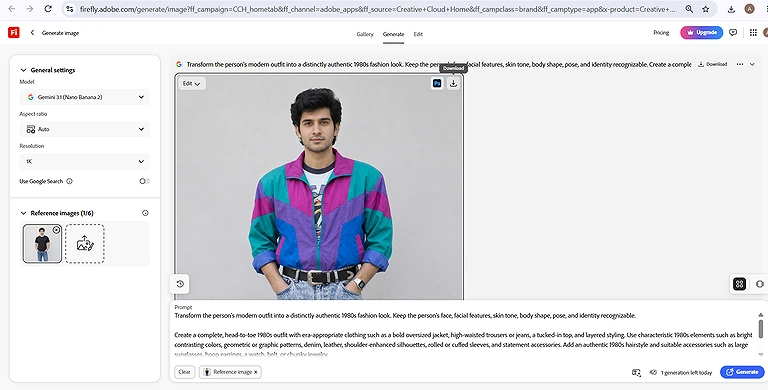
Task: Open the Model dropdown Gemini 3.1
Action: click(85, 97)
